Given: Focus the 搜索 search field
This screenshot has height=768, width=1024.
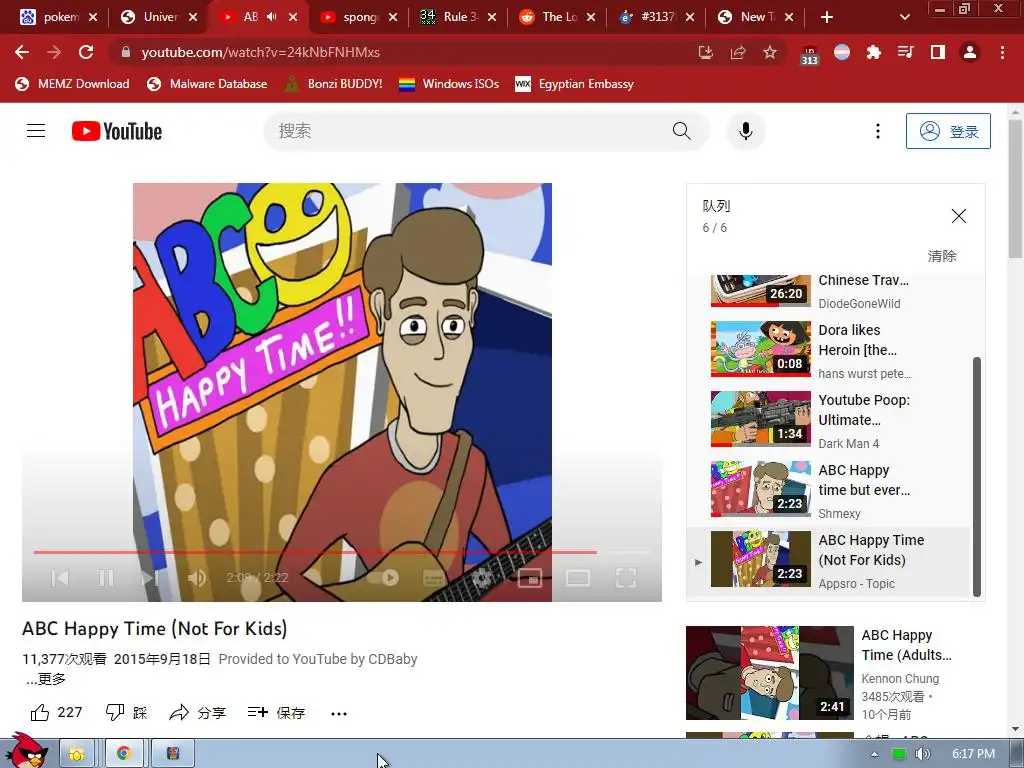Looking at the screenshot, I should [x=467, y=131].
